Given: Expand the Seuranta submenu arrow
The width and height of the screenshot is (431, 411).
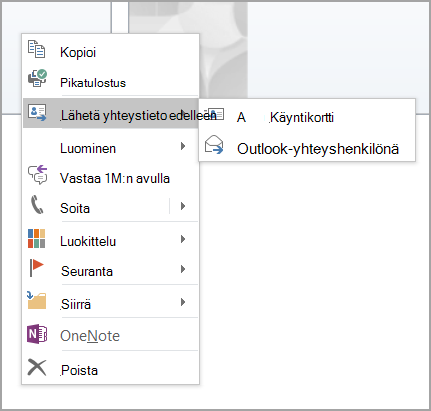Looking at the screenshot, I should point(183,269).
